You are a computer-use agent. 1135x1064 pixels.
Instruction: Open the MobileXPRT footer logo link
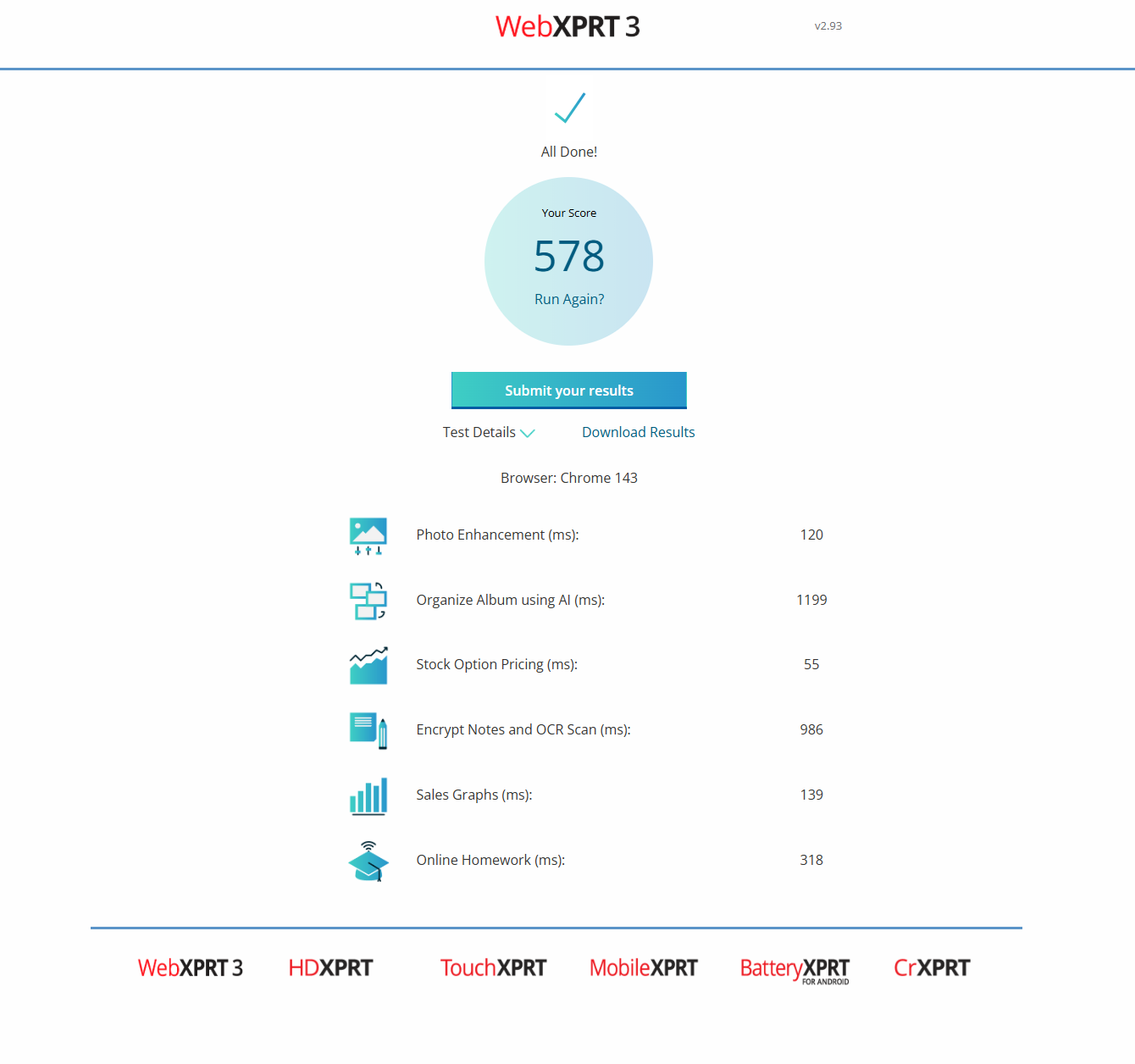point(644,968)
